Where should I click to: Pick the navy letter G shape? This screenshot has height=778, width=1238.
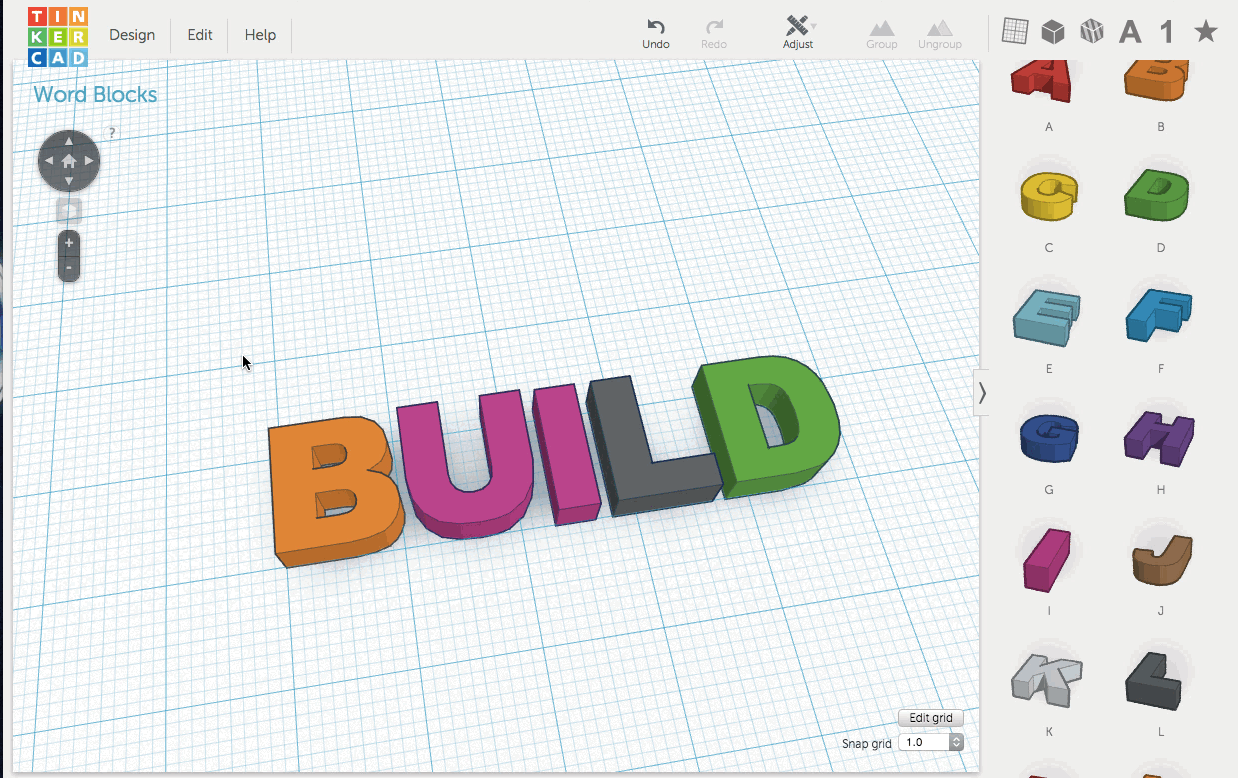[1050, 438]
